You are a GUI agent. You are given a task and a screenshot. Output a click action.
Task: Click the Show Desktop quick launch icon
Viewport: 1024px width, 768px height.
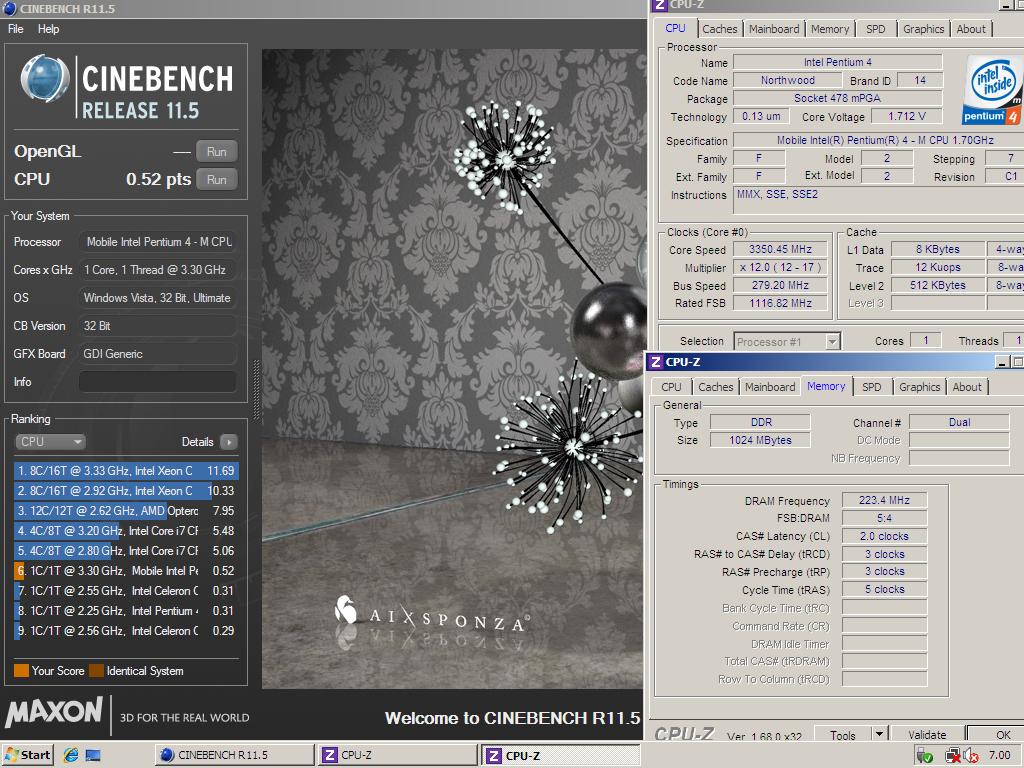(93, 755)
